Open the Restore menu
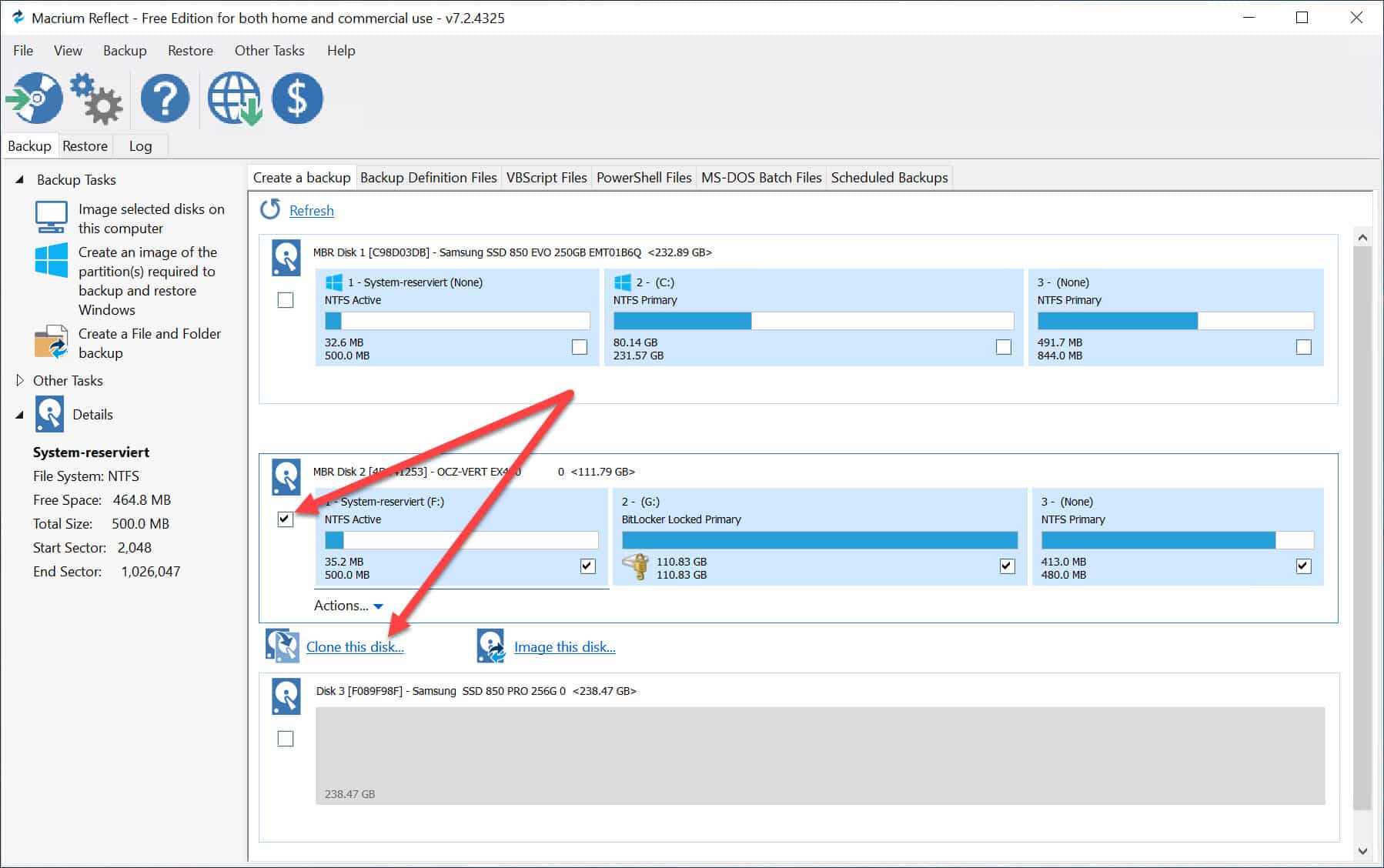This screenshot has width=1384, height=868. [190, 51]
